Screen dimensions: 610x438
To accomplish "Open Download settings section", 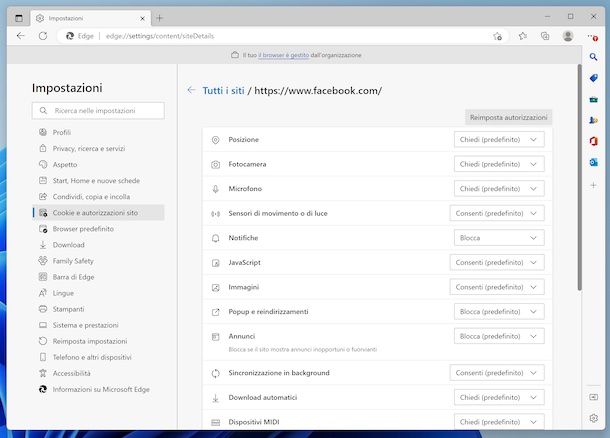I will (x=98, y=245).
